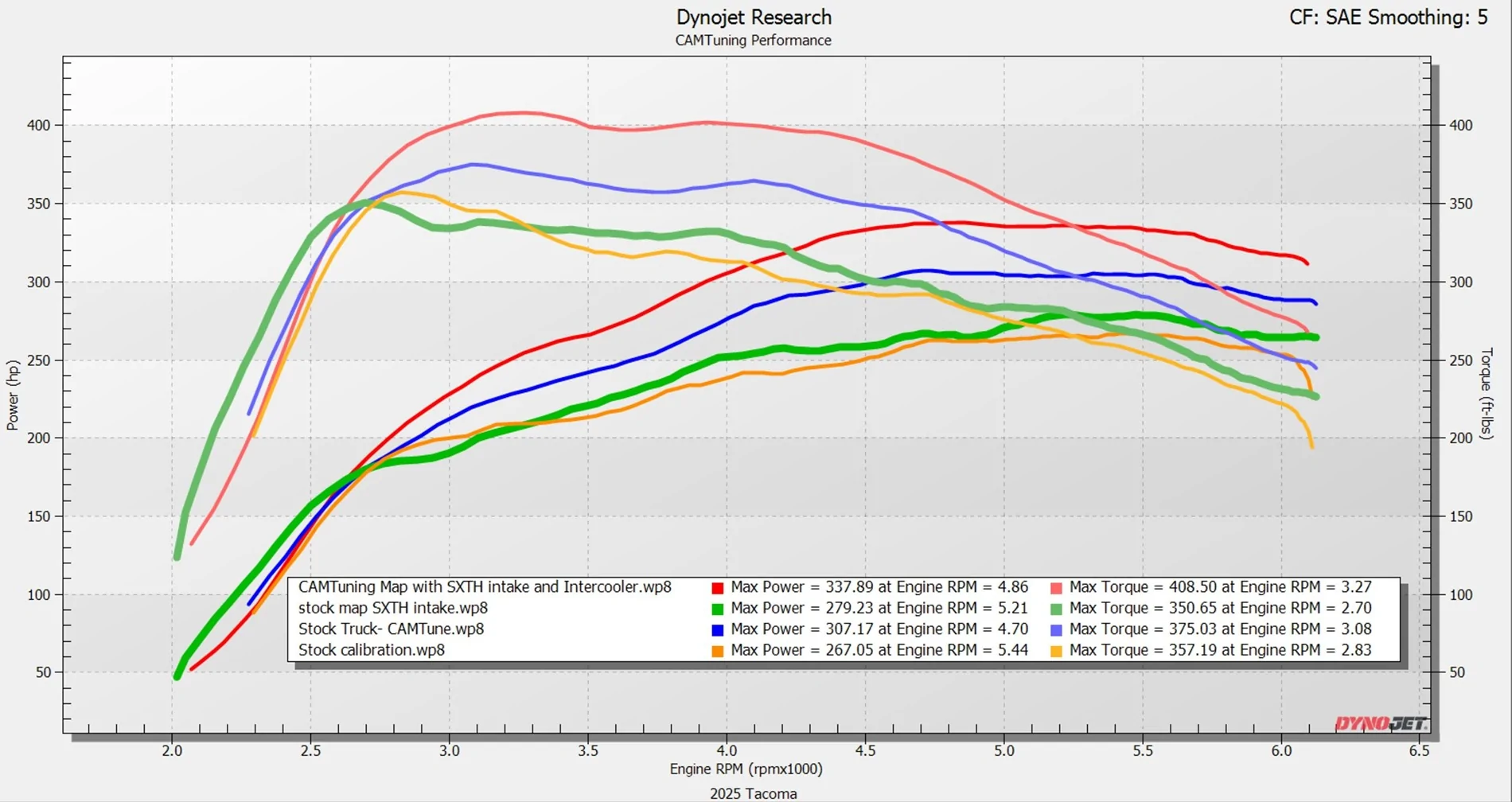This screenshot has height=802, width=1512.
Task: Click the 'CAMTuning Performance' subtitle
Action: coord(753,41)
